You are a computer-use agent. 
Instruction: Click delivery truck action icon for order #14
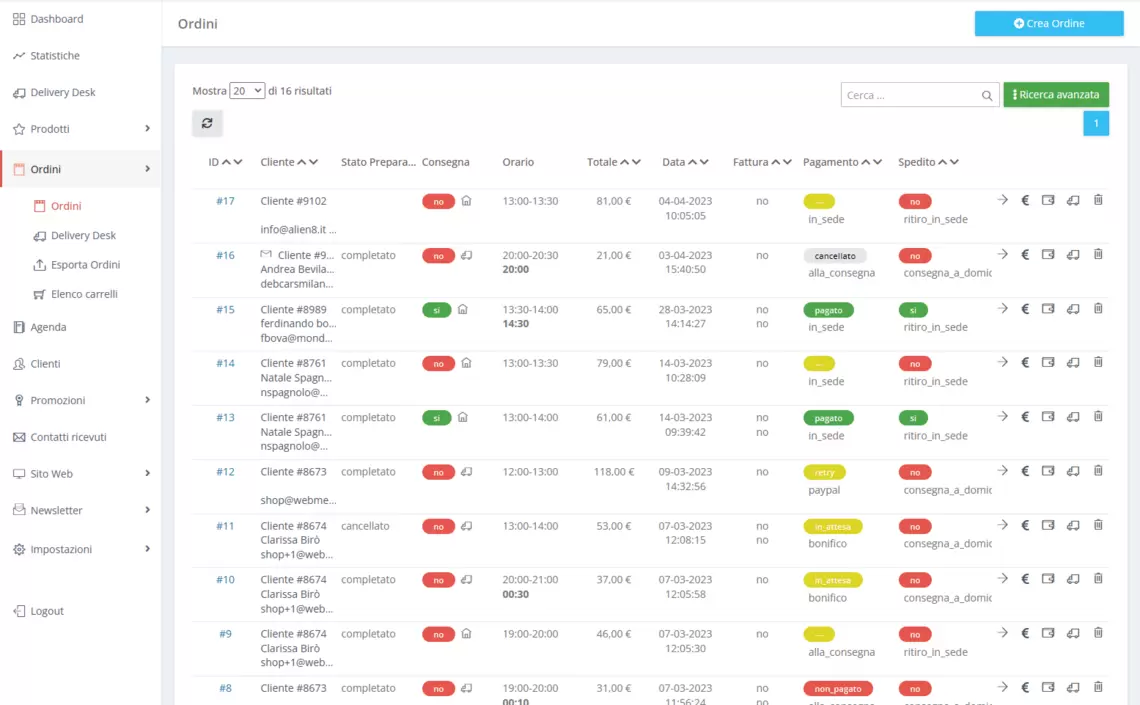point(1073,362)
